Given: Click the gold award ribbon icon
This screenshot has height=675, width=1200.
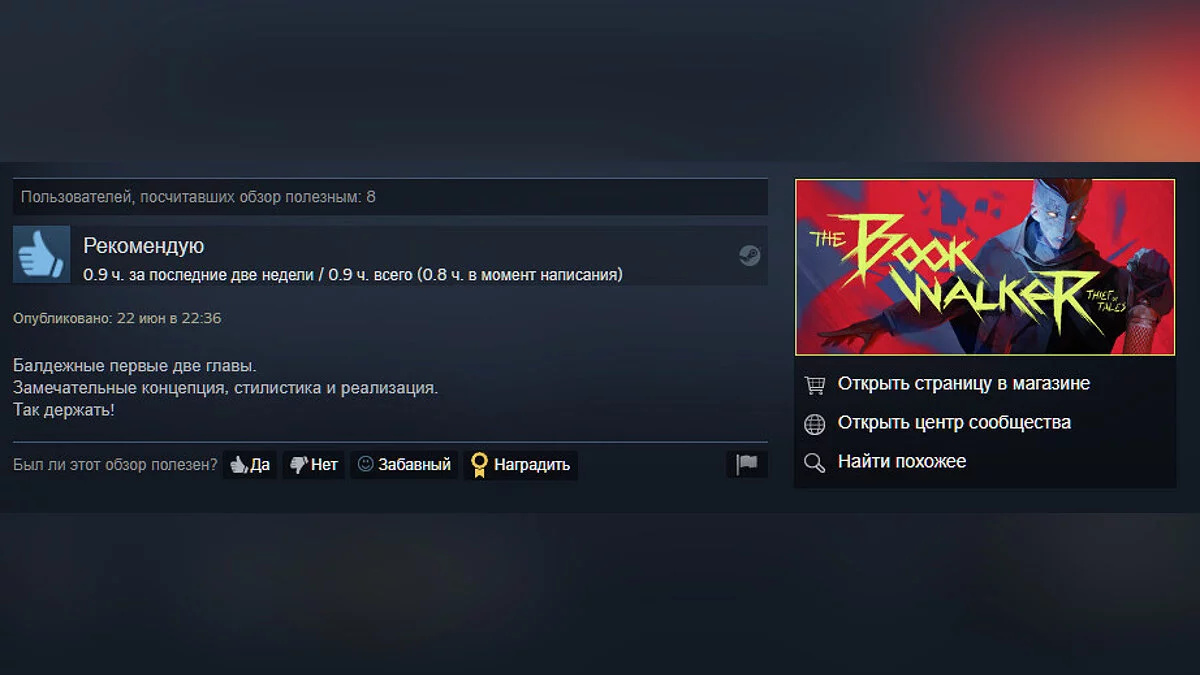Looking at the screenshot, I should pyautogui.click(x=479, y=465).
